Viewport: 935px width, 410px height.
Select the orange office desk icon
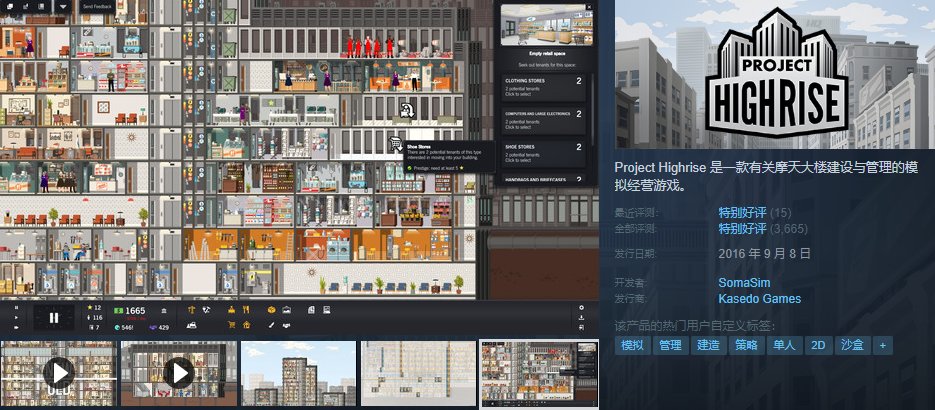tap(231, 310)
